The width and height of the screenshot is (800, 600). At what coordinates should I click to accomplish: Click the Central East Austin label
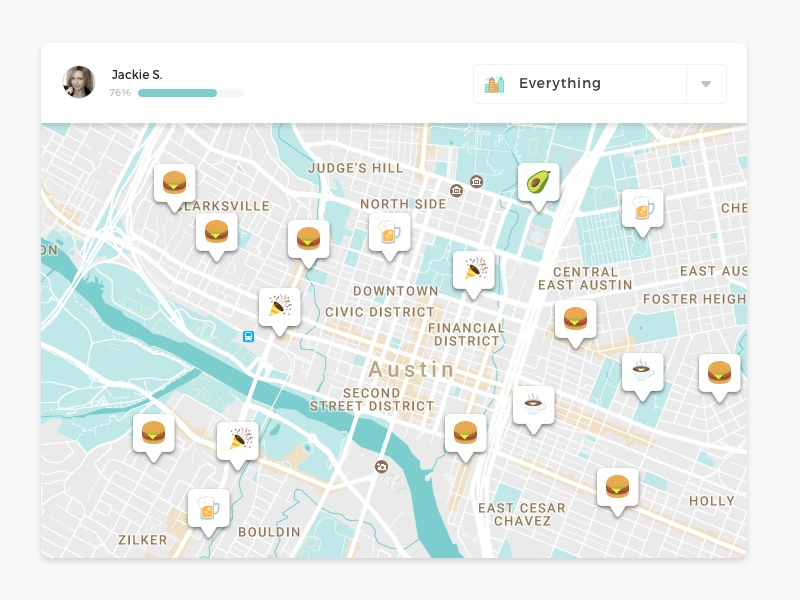tap(585, 279)
